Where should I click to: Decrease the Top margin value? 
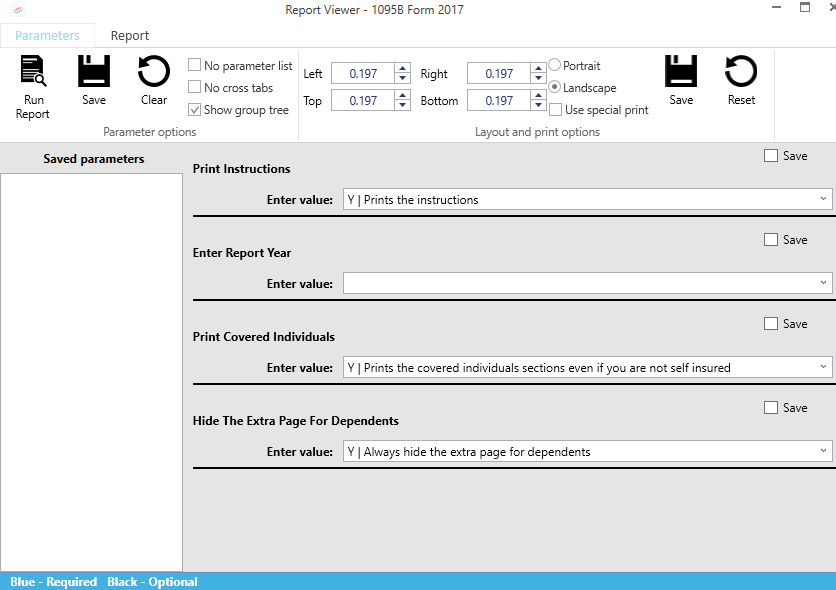coord(403,105)
